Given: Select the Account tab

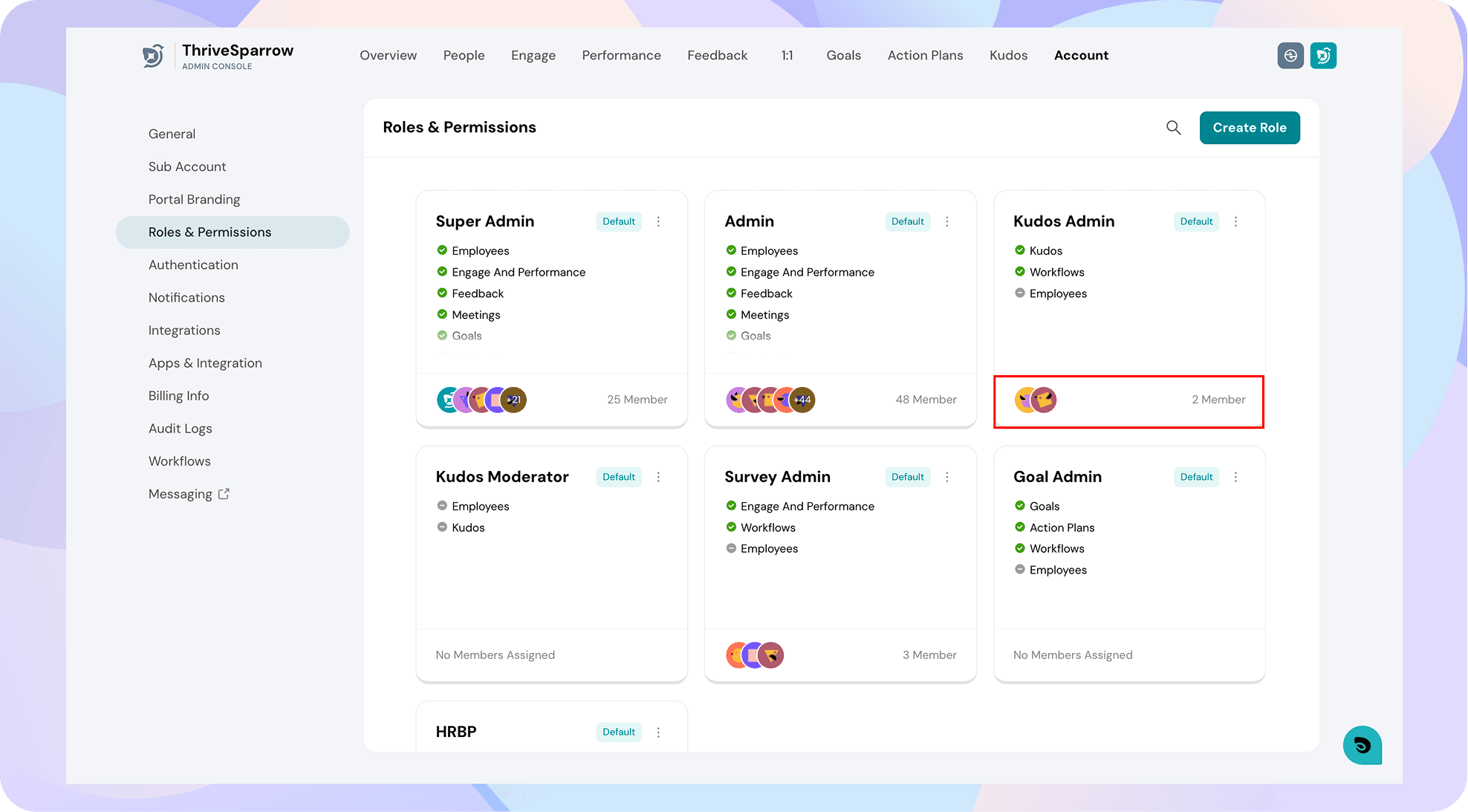Looking at the screenshot, I should 1082,56.
